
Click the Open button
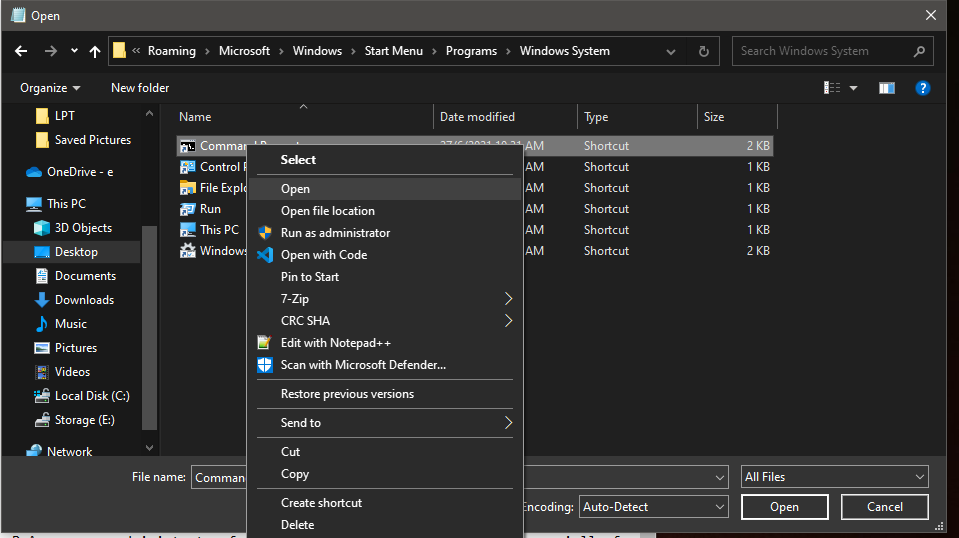click(x=785, y=507)
